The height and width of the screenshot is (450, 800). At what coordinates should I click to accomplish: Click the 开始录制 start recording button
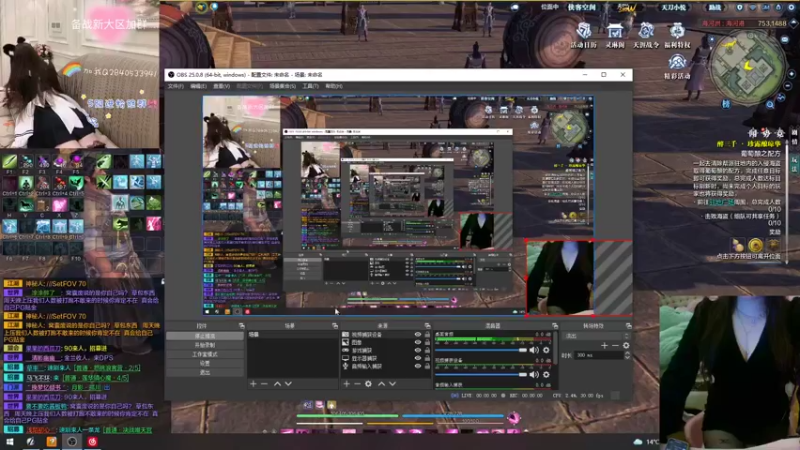point(205,345)
